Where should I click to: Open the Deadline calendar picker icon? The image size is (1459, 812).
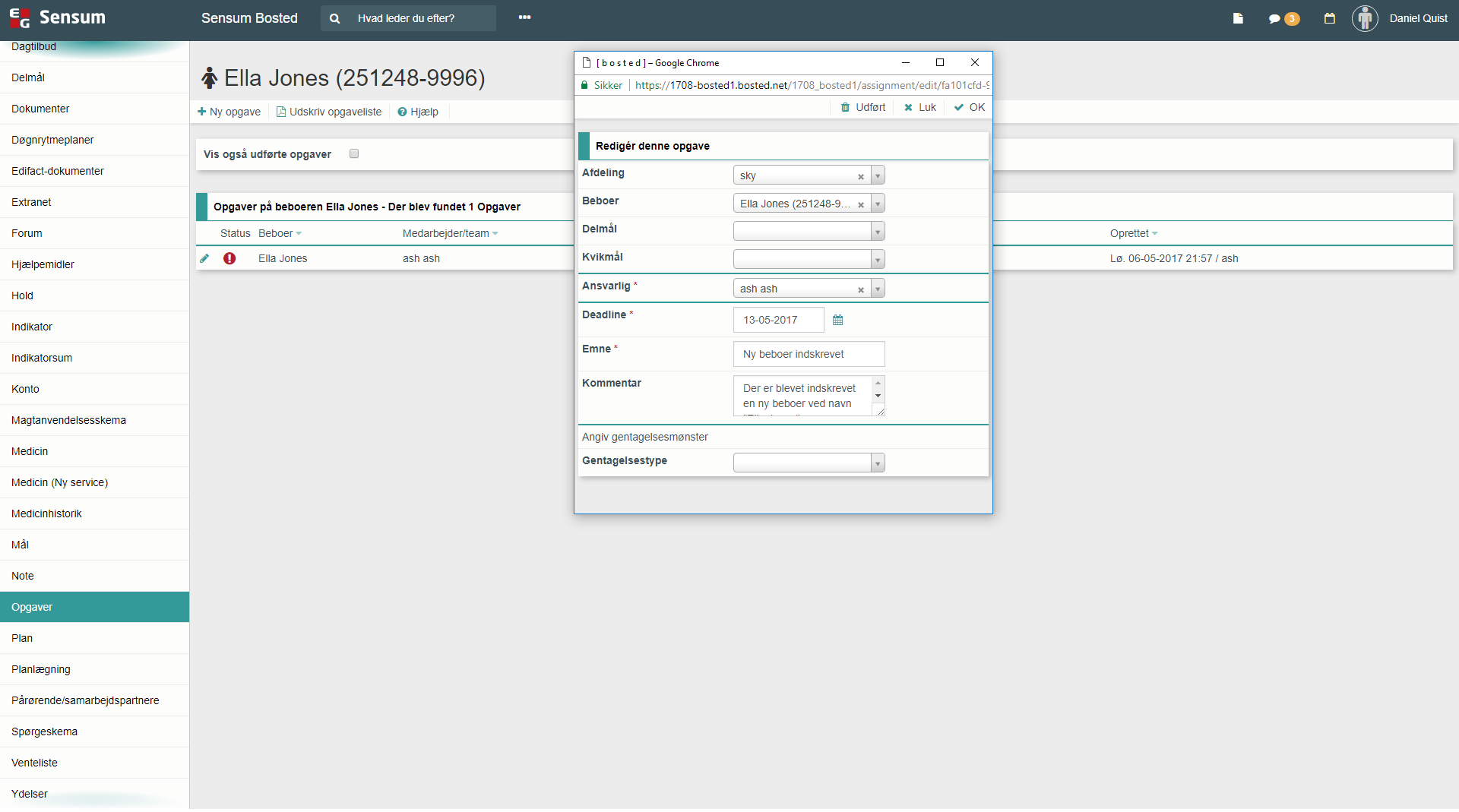click(x=837, y=320)
